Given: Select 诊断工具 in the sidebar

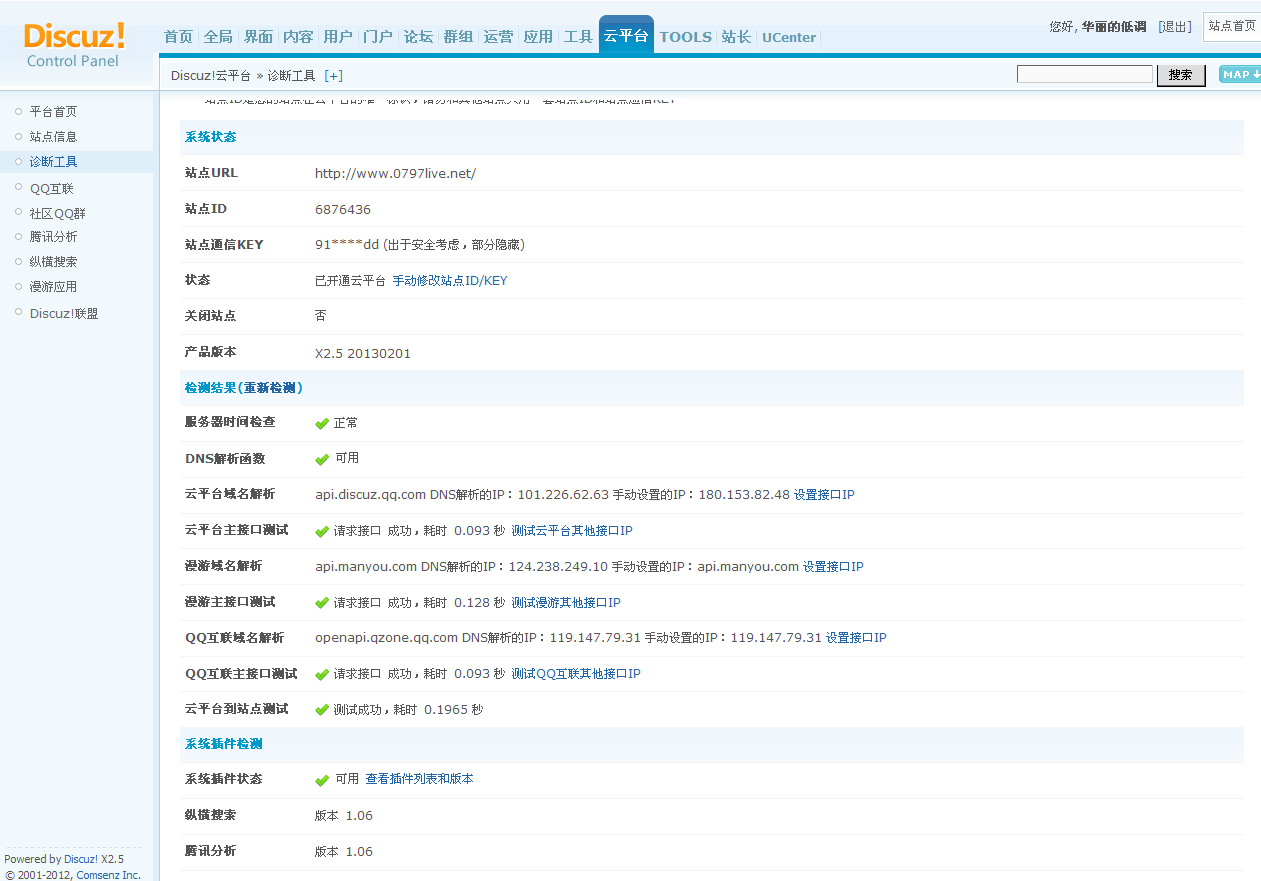Looking at the screenshot, I should click(x=53, y=162).
